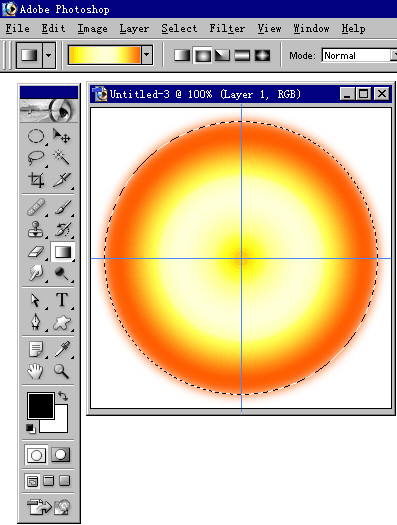397x525 pixels.
Task: Select the Magic Wand tool
Action: click(x=62, y=157)
